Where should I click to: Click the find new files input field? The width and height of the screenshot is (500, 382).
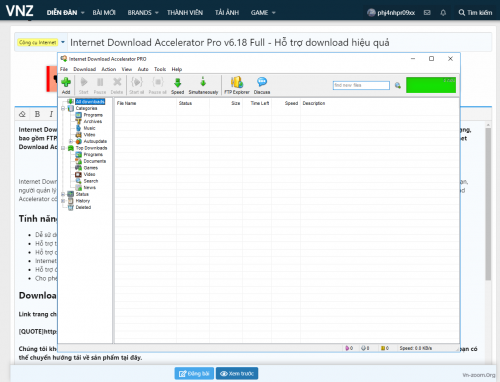(361, 85)
